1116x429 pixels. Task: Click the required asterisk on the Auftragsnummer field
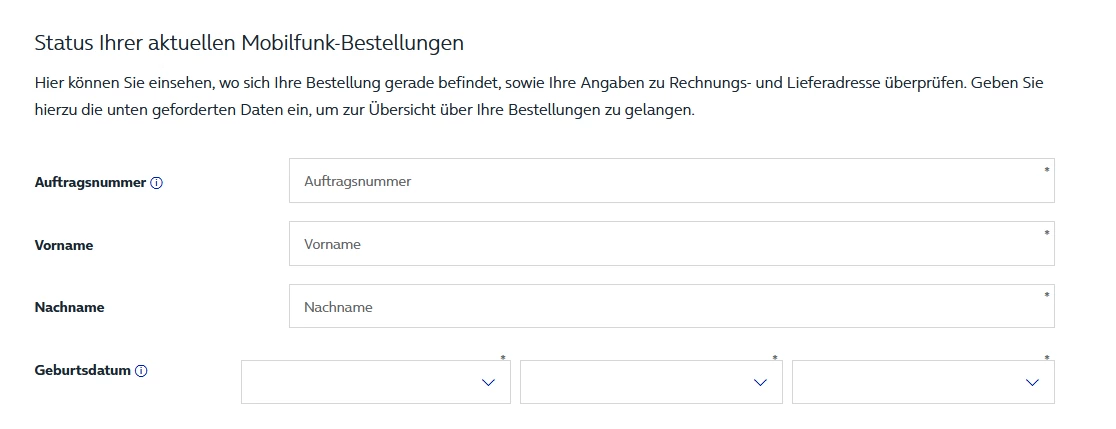1047,170
